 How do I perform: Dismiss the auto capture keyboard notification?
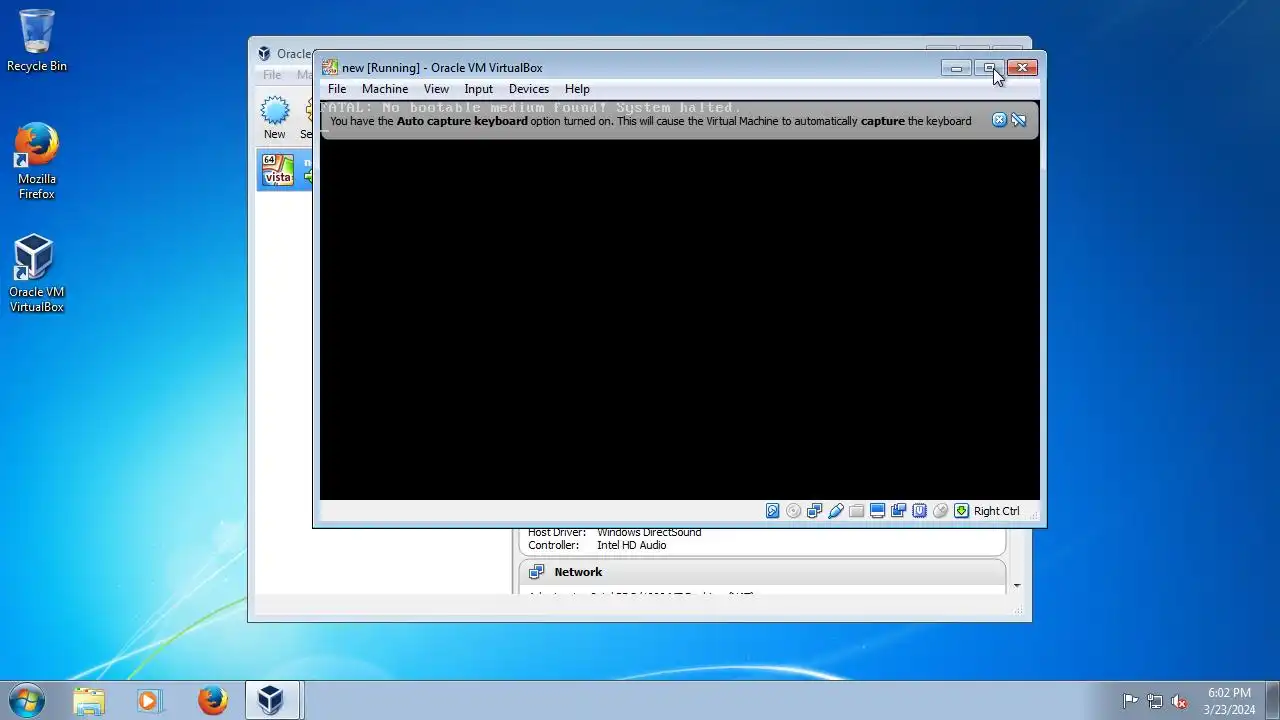pyautogui.click(x=999, y=120)
